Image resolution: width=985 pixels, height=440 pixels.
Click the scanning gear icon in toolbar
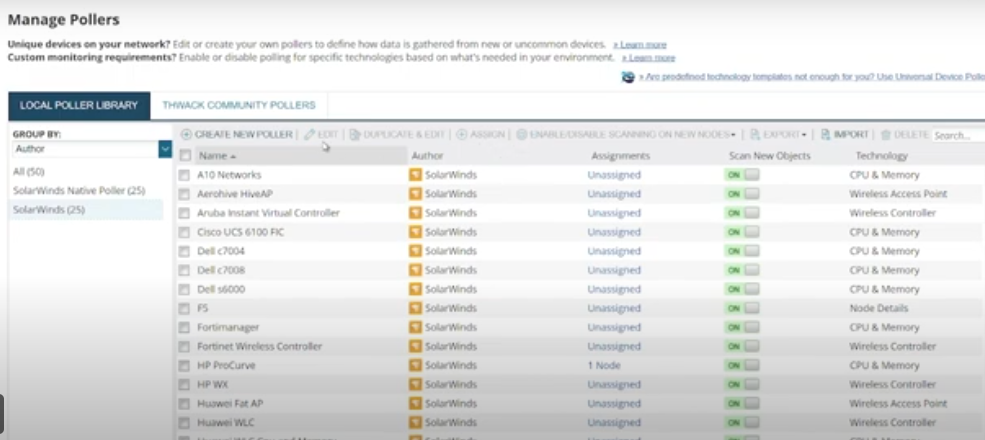tap(521, 135)
